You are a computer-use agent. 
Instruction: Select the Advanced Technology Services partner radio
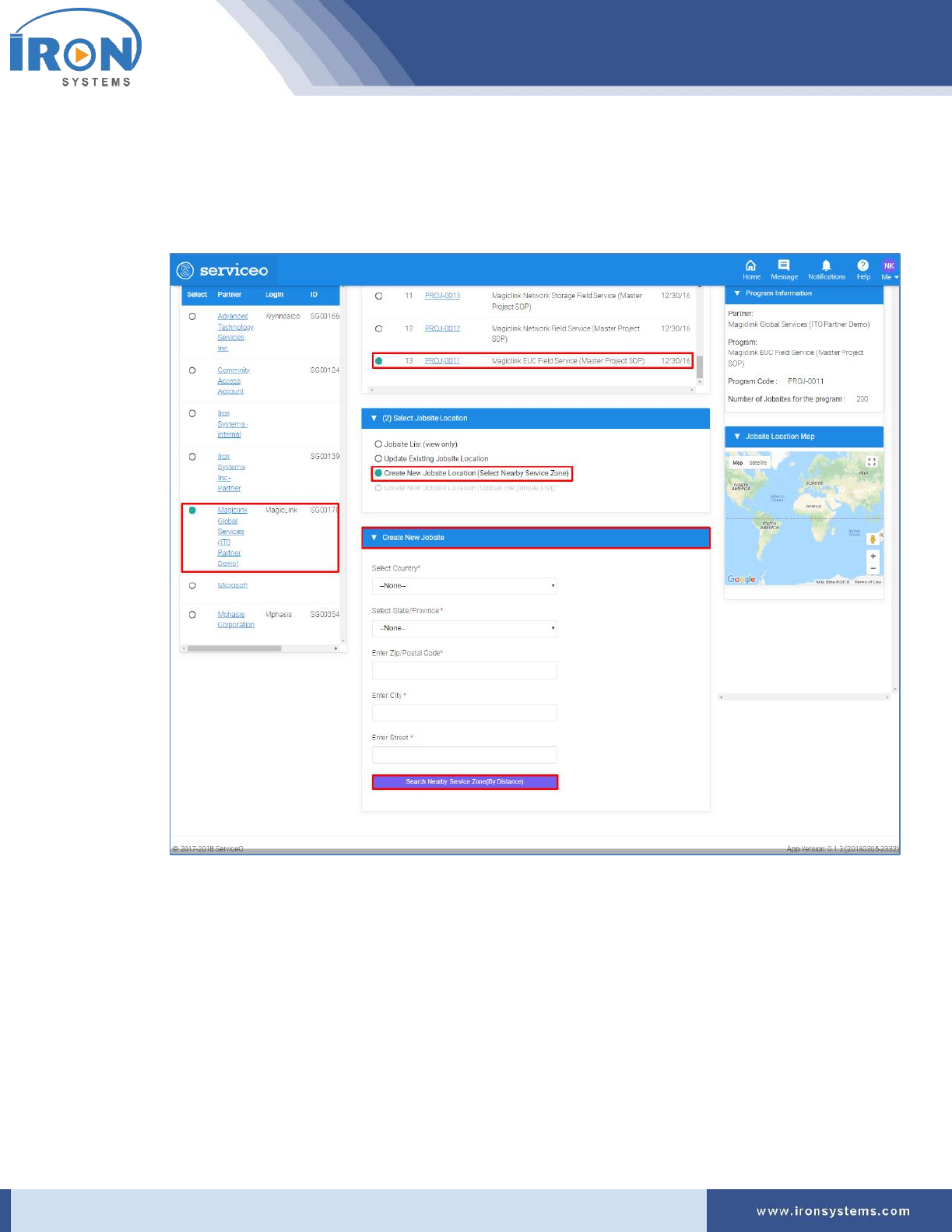(192, 317)
